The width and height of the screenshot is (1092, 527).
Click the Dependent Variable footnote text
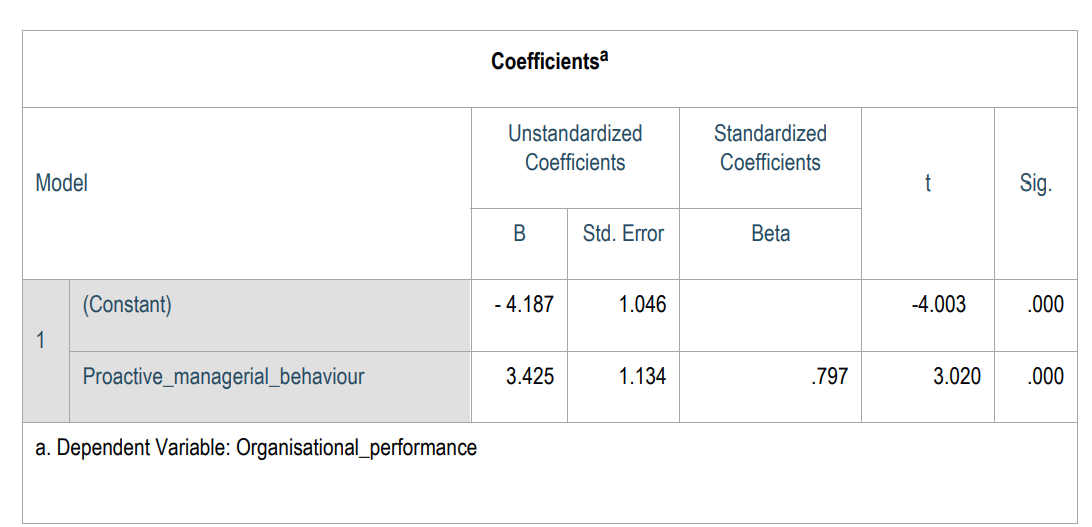tap(256, 448)
